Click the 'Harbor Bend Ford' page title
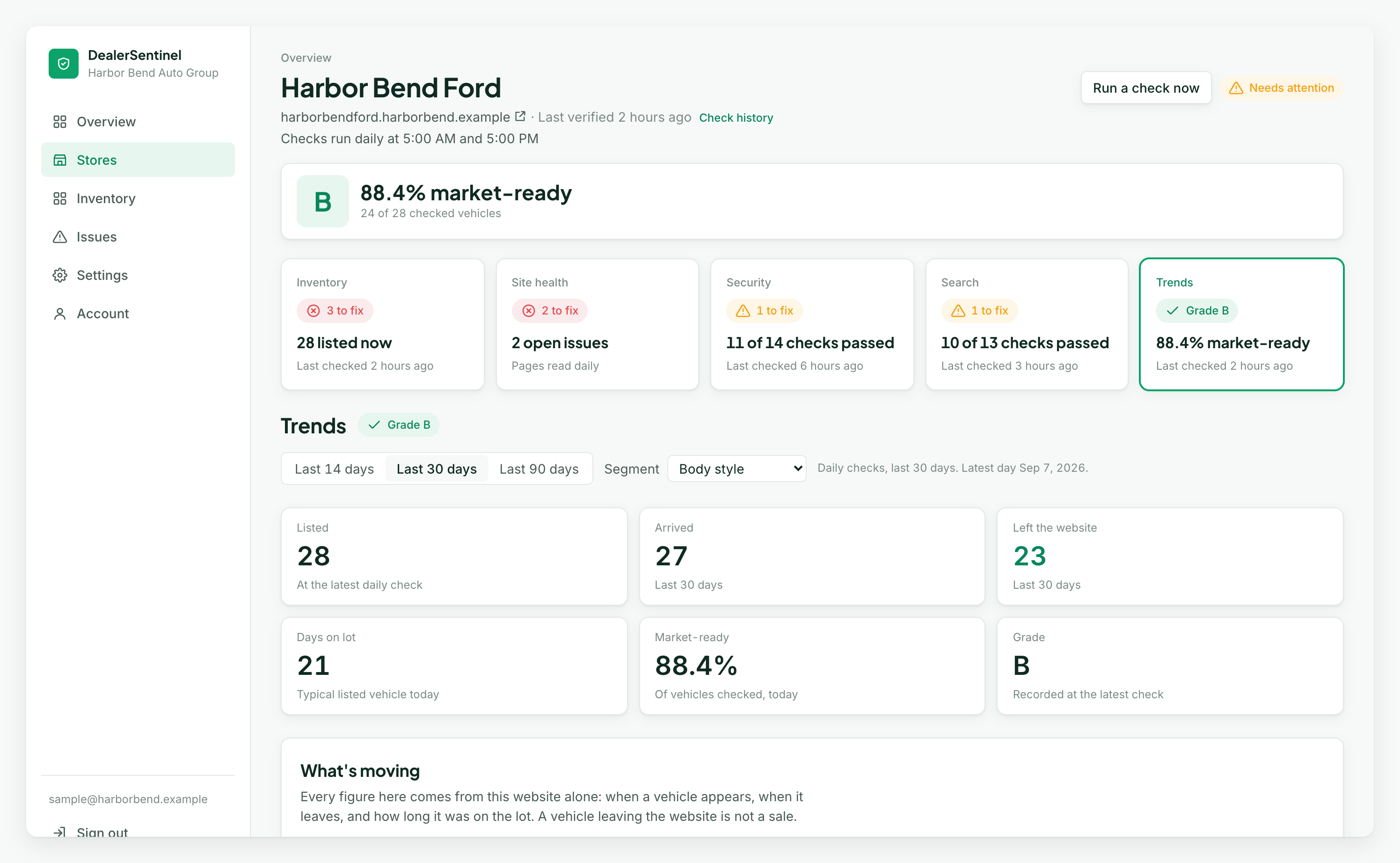This screenshot has height=863, width=1400. 391,88
